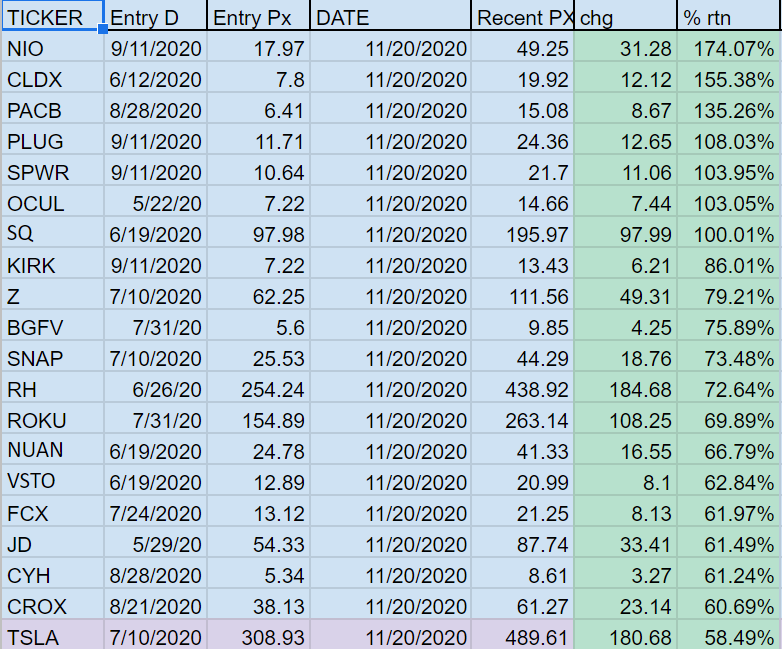Viewport: 782px width, 649px height.
Task: Click PACB entry date 8/28/2020
Action: click(x=155, y=109)
